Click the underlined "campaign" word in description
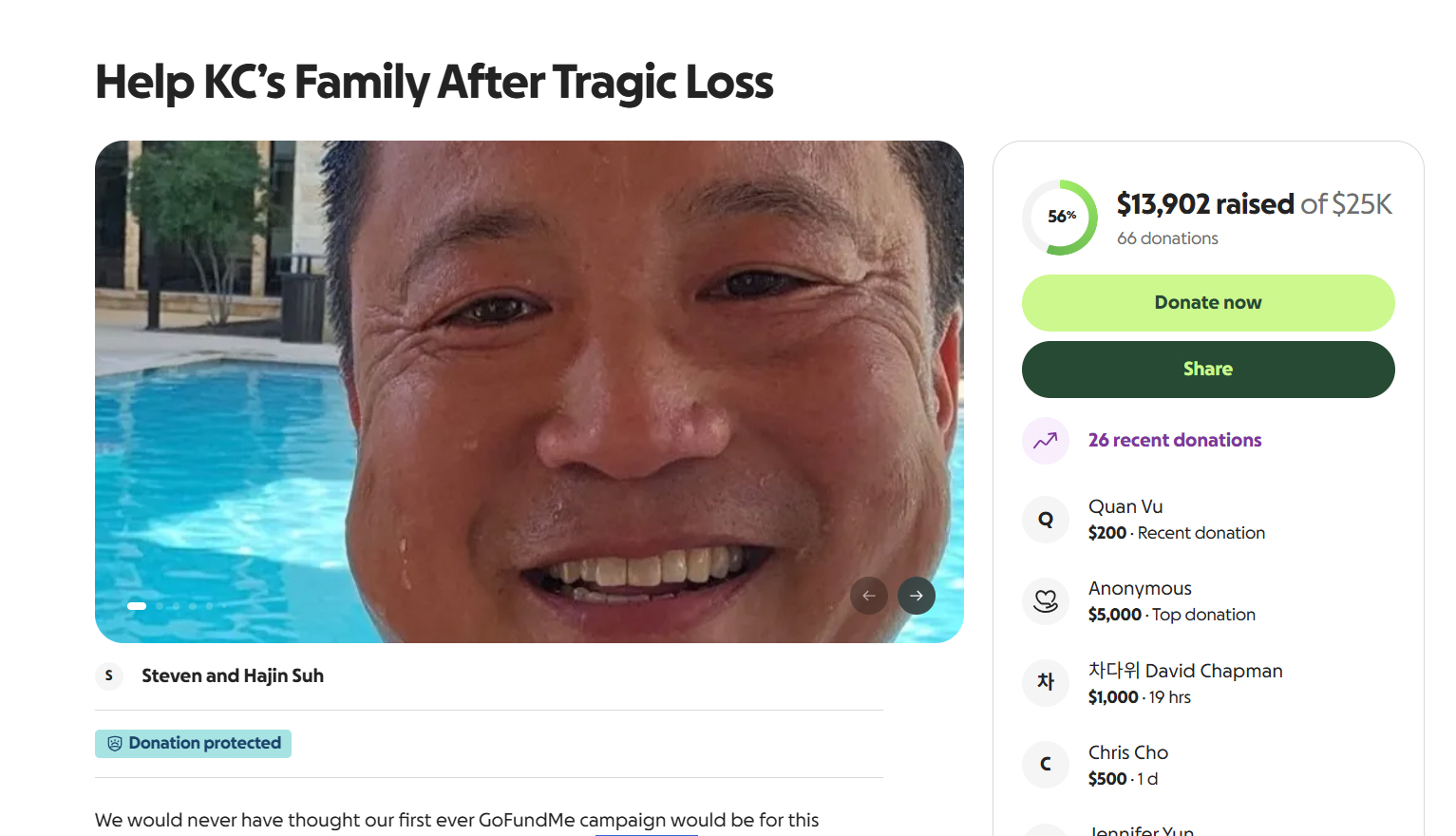Viewport: 1456px width, 836px height. click(x=622, y=820)
